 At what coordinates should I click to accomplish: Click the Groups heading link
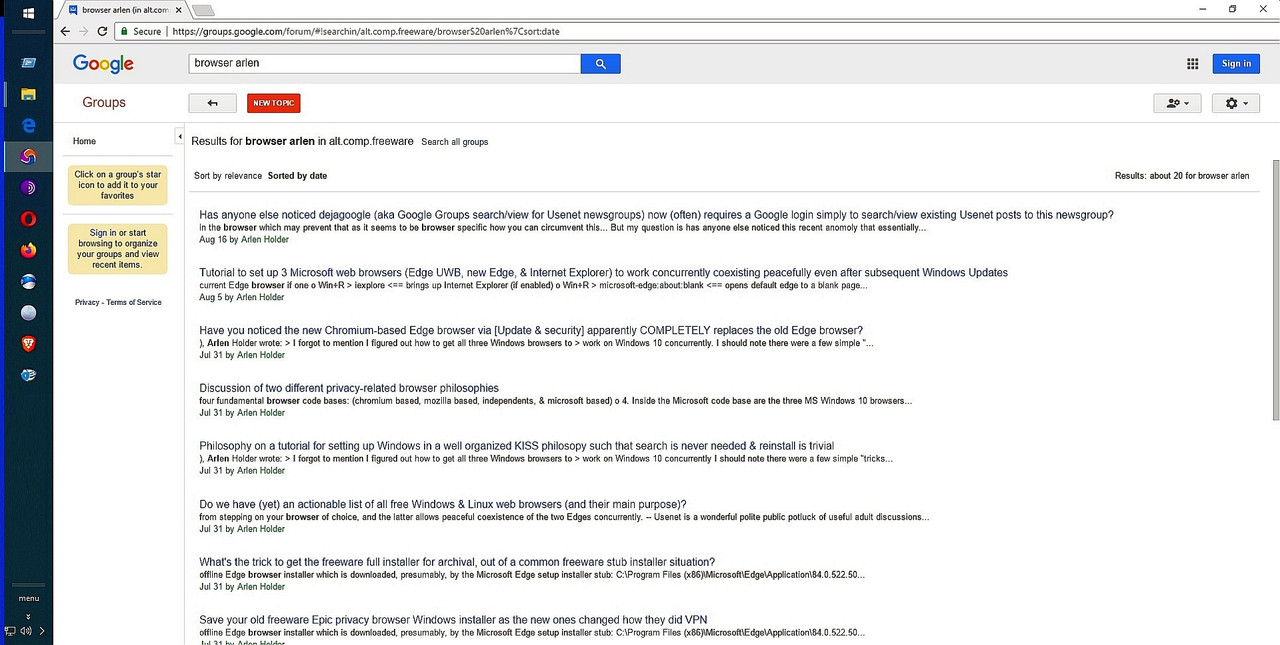point(104,102)
